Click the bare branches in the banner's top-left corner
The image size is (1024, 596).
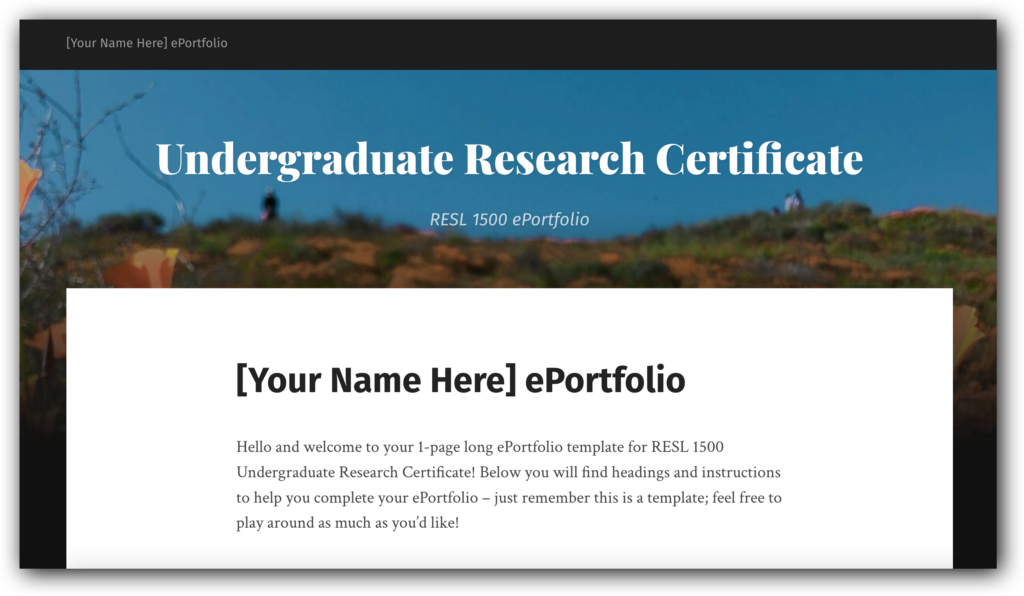(60, 110)
